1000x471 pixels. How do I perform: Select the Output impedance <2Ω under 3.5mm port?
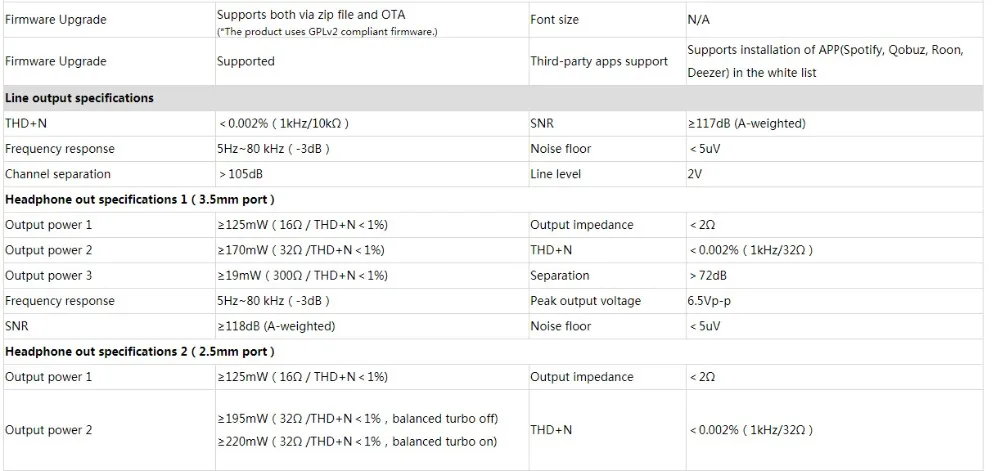click(x=702, y=225)
